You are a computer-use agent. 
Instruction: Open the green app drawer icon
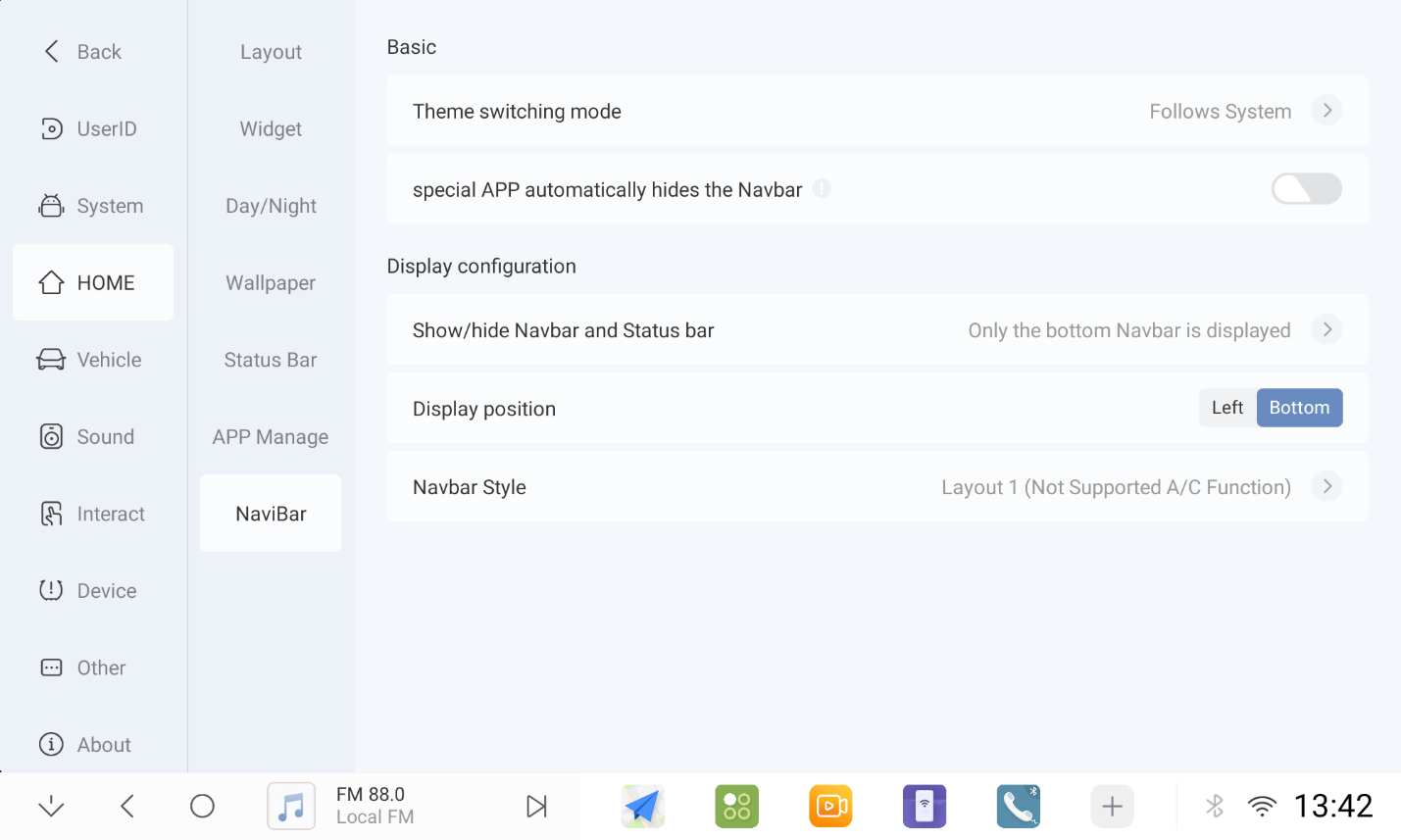737,807
